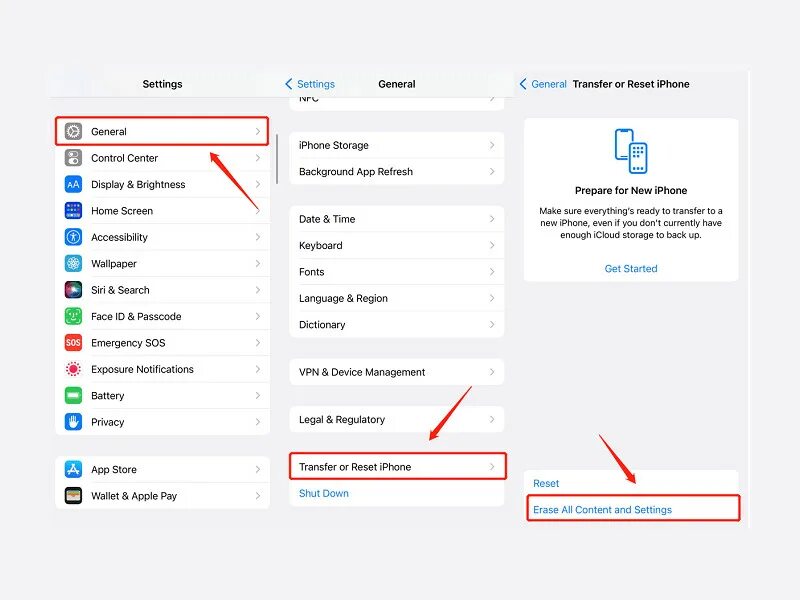
Task: Select Language & Region menu row
Action: pyautogui.click(x=396, y=298)
